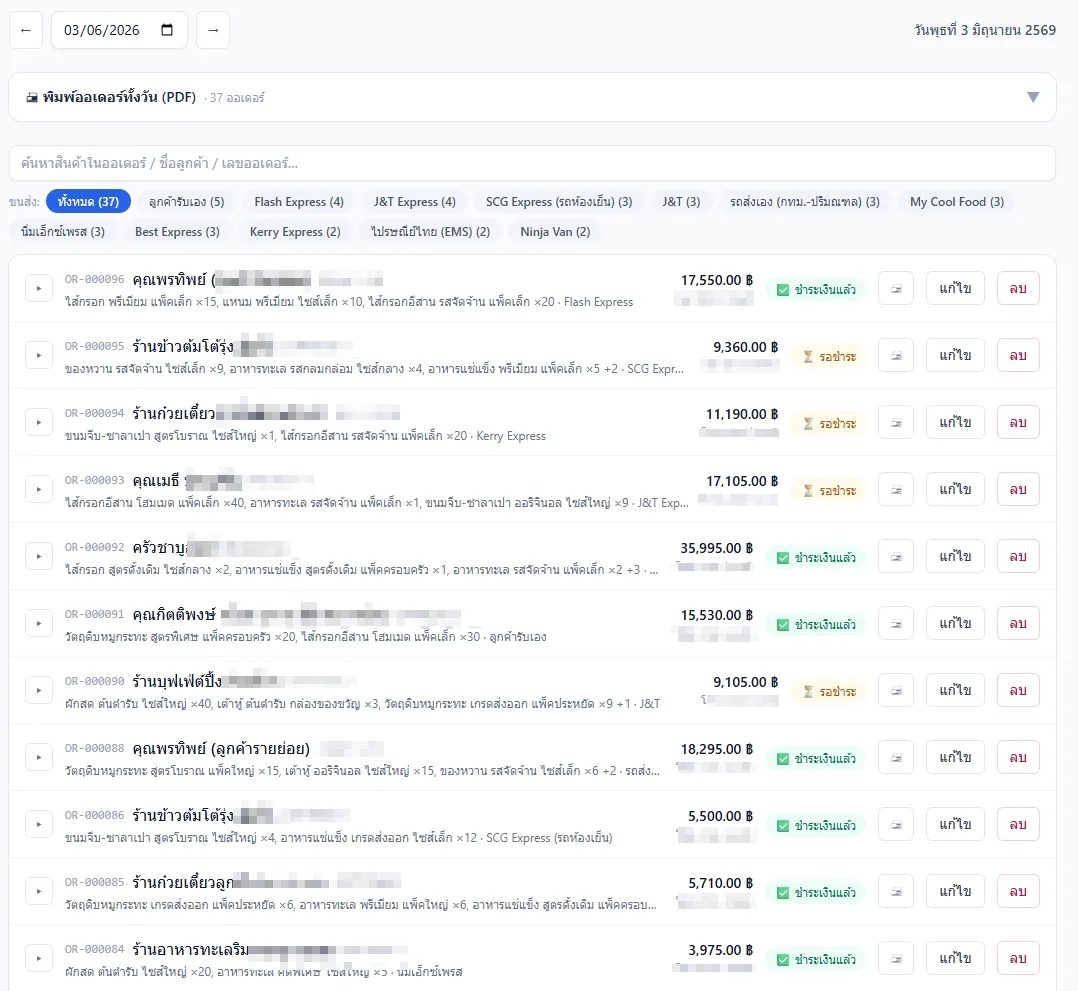Viewport: 1078px width, 991px height.
Task: Expand order OR-000091 row
Action: pyautogui.click(x=39, y=623)
